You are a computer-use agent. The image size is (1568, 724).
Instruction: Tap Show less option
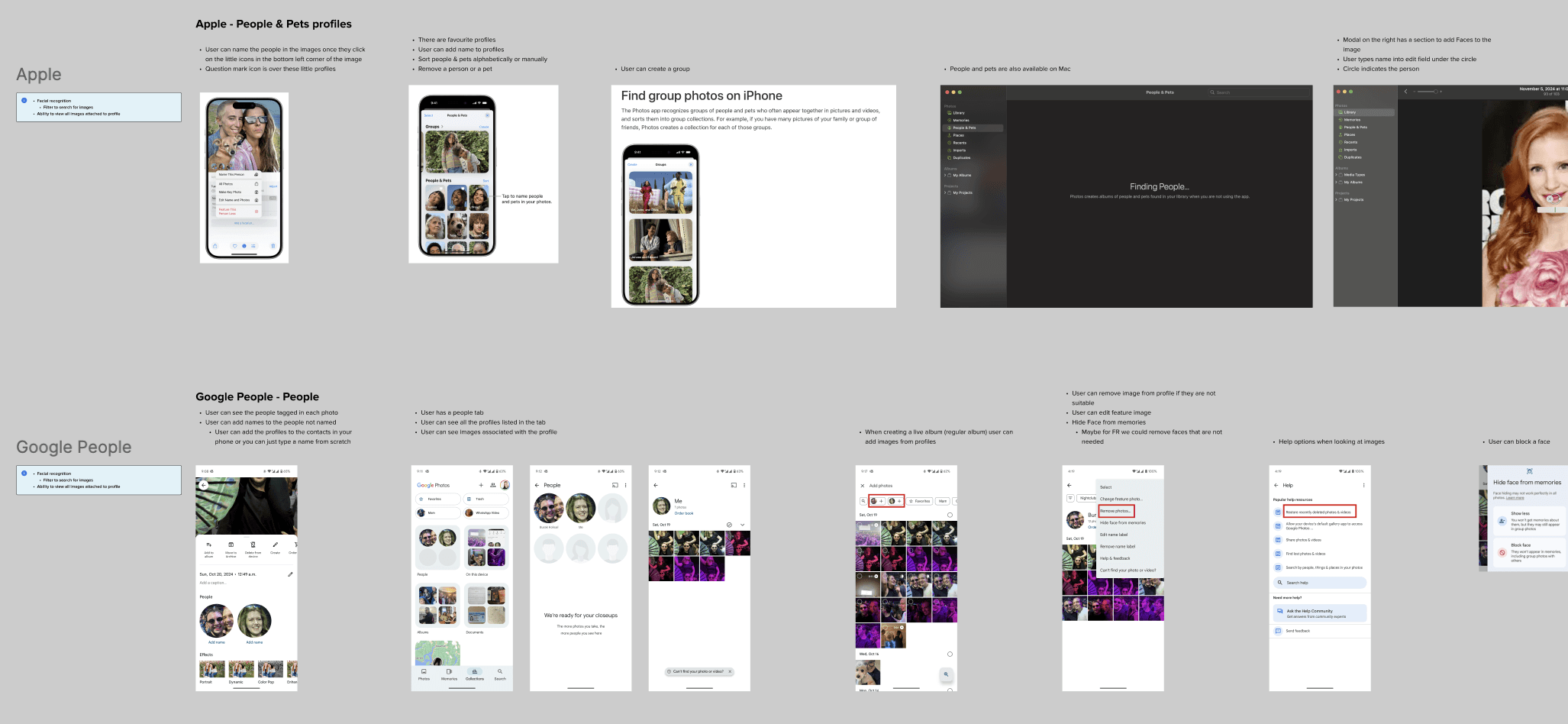(1530, 520)
